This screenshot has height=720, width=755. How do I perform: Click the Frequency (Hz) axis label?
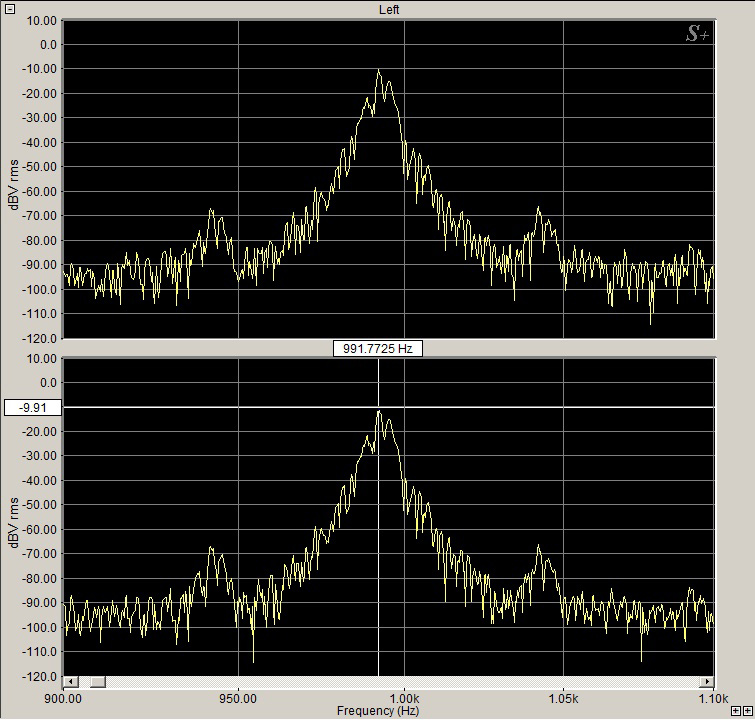[x=378, y=710]
